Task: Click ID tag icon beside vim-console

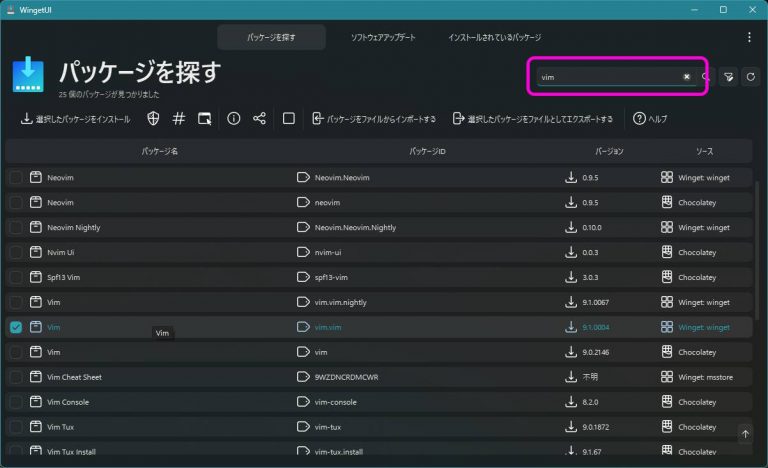Action: [x=303, y=402]
